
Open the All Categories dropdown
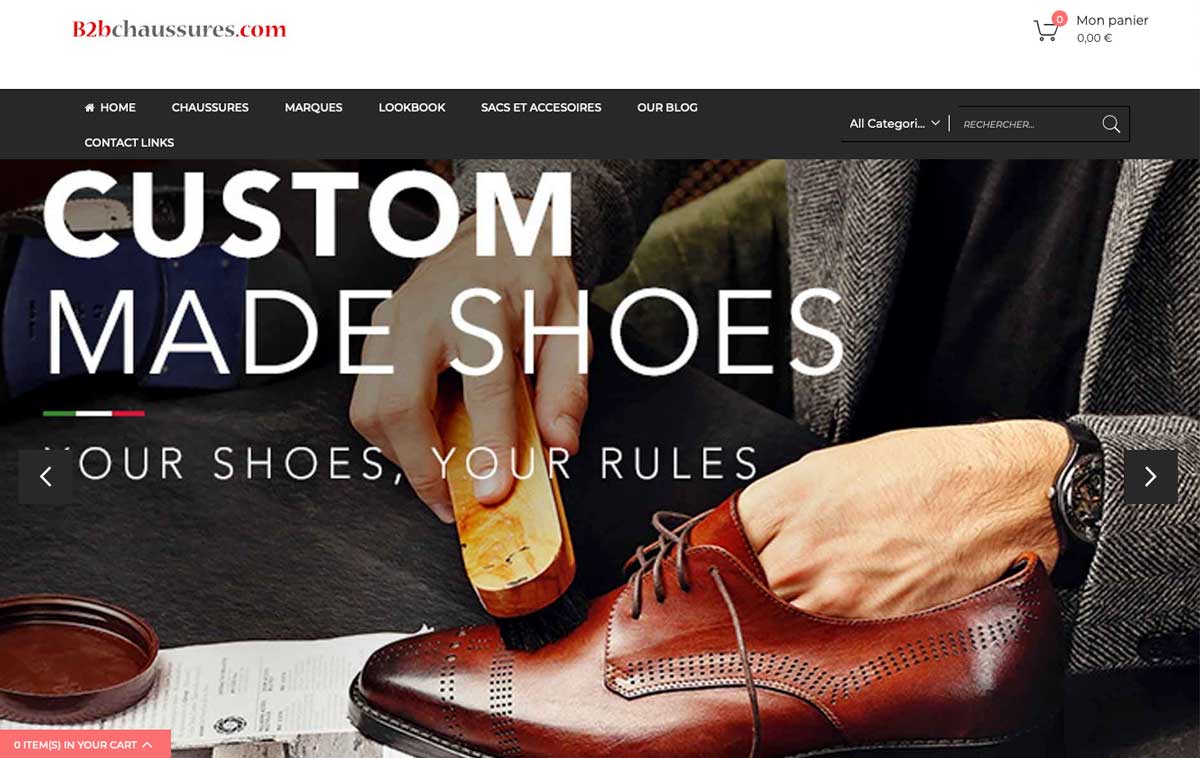click(895, 124)
